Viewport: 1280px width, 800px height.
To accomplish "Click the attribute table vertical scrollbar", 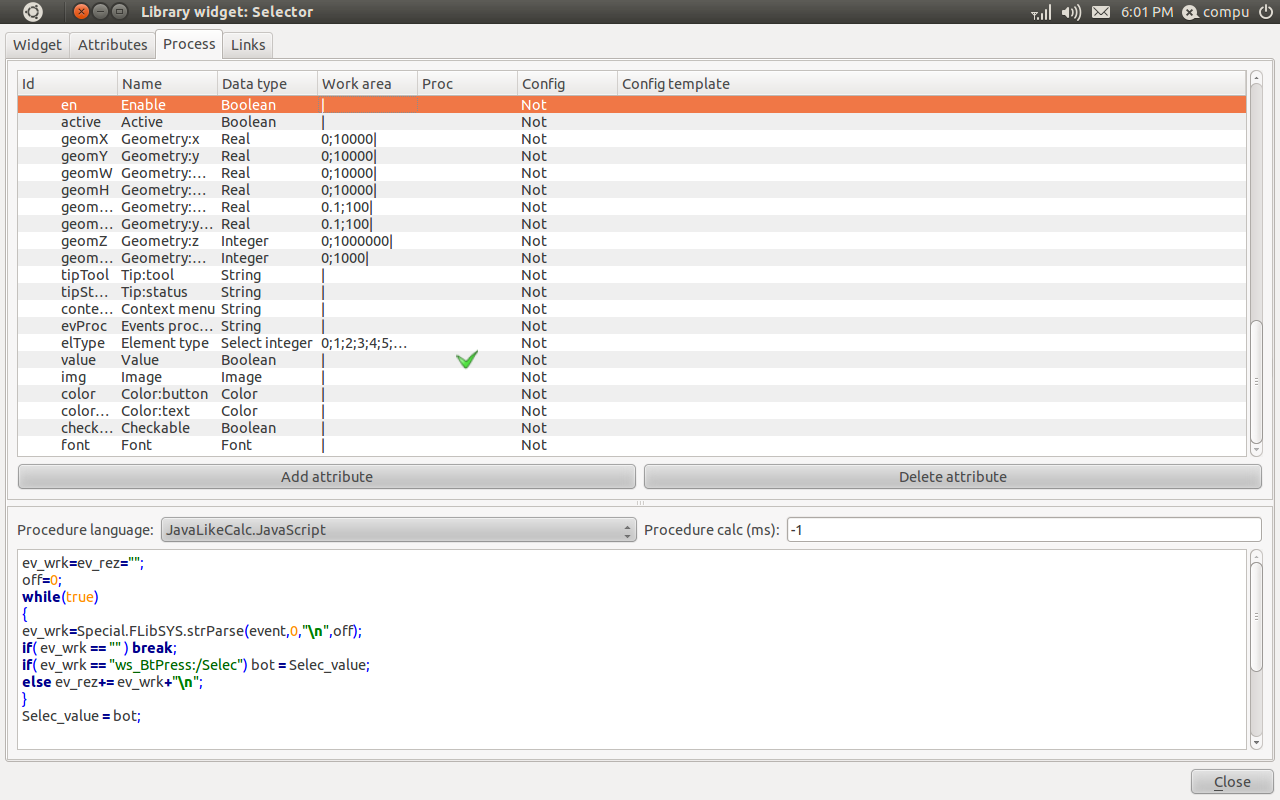I will pyautogui.click(x=1256, y=380).
